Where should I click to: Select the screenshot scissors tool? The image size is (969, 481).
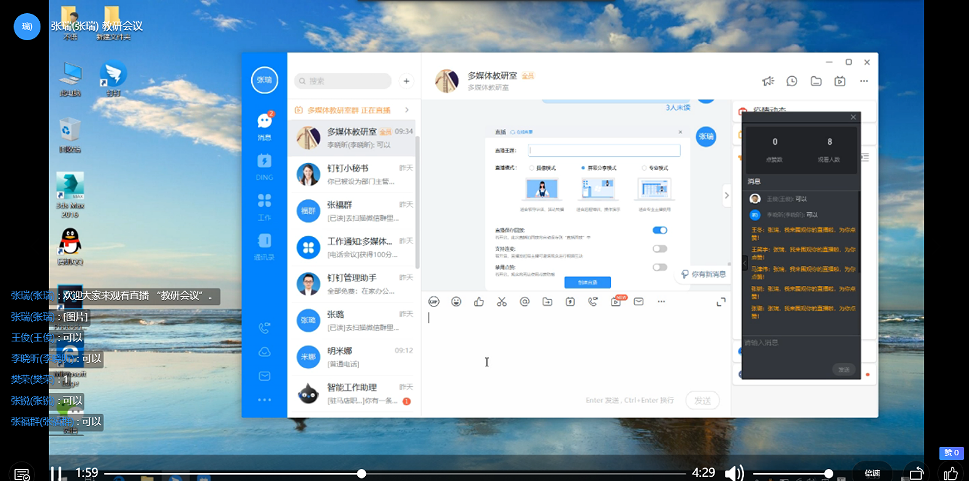coord(502,302)
